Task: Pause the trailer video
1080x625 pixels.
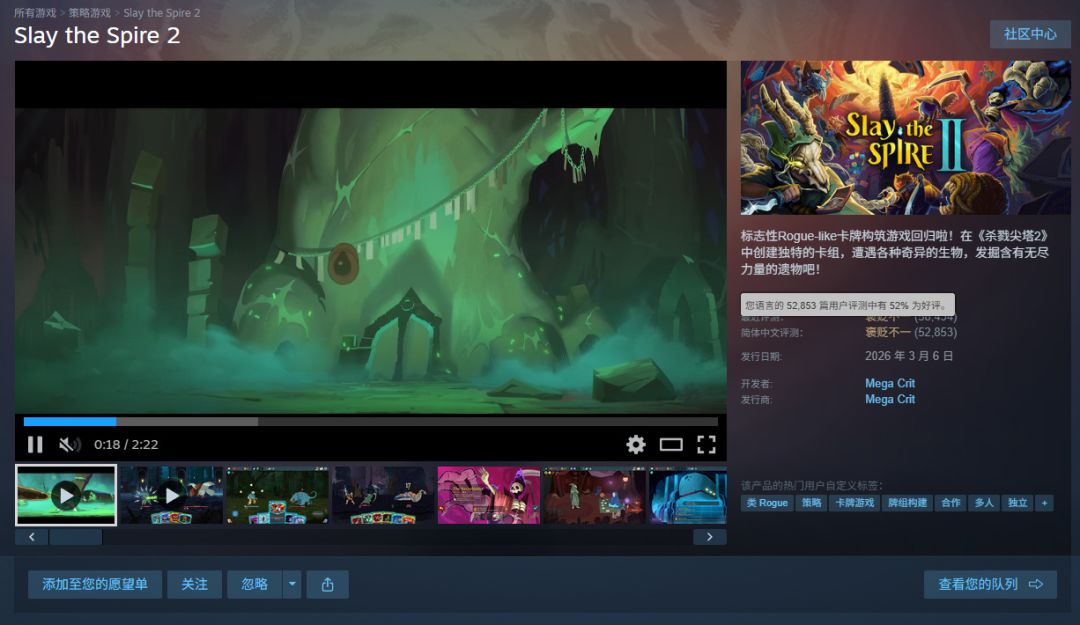Action: tap(35, 444)
